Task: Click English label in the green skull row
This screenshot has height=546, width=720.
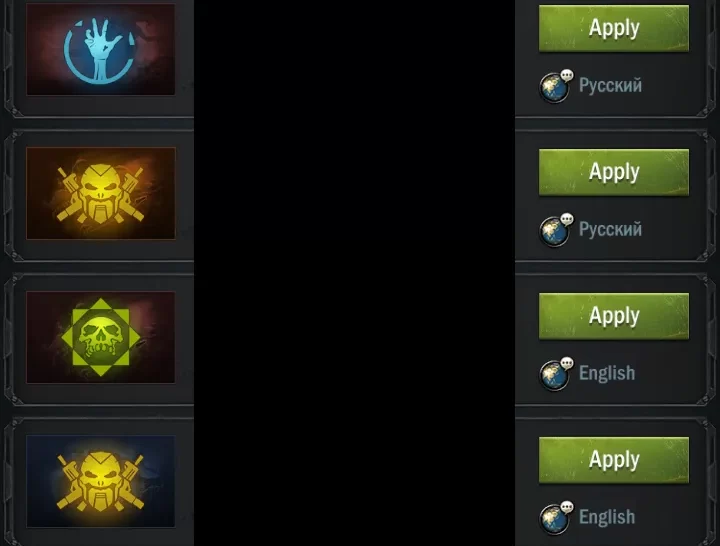Action: click(x=607, y=373)
